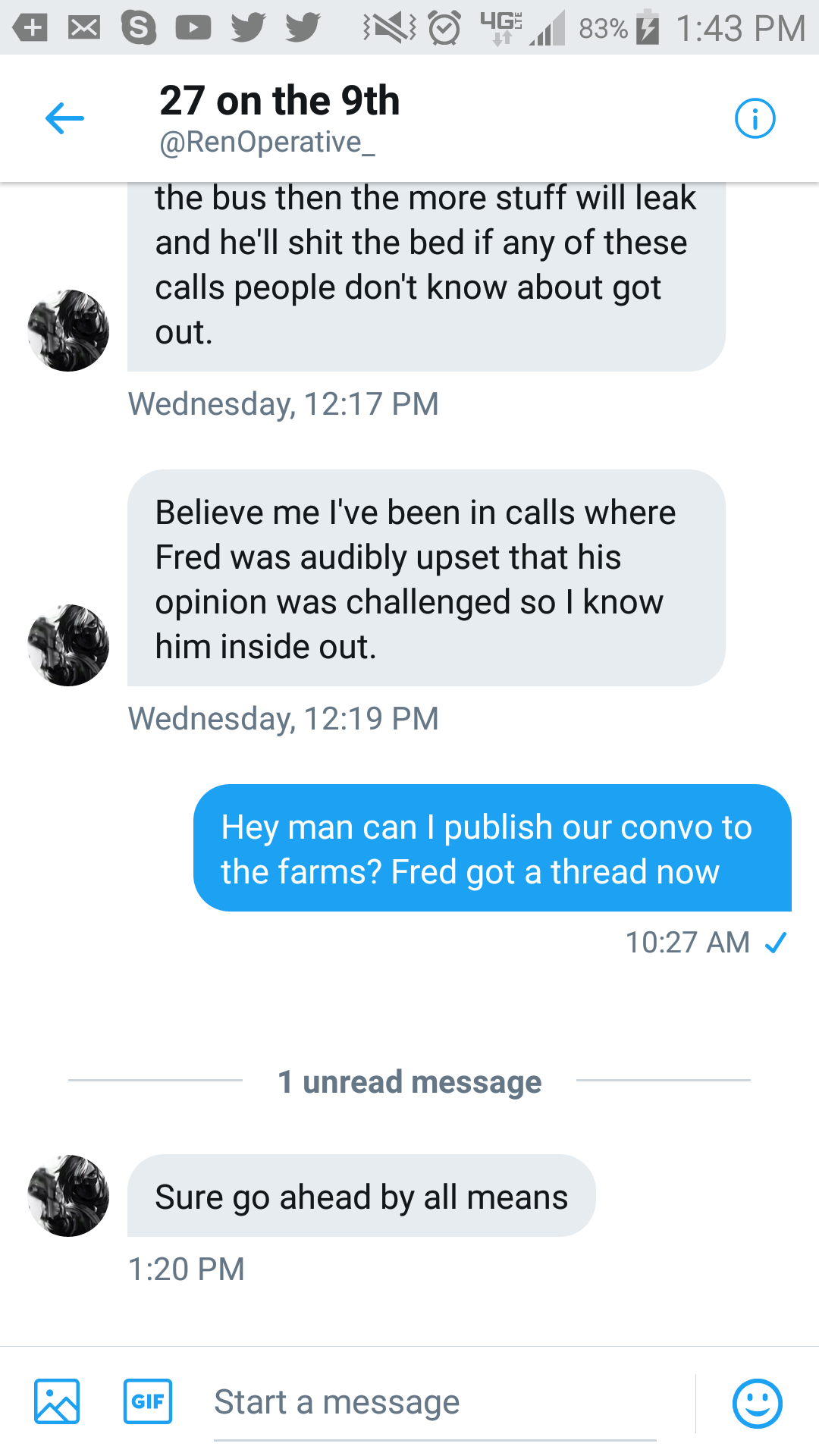Tap the blue back arrow
This screenshot has height=1456, width=819.
(64, 118)
